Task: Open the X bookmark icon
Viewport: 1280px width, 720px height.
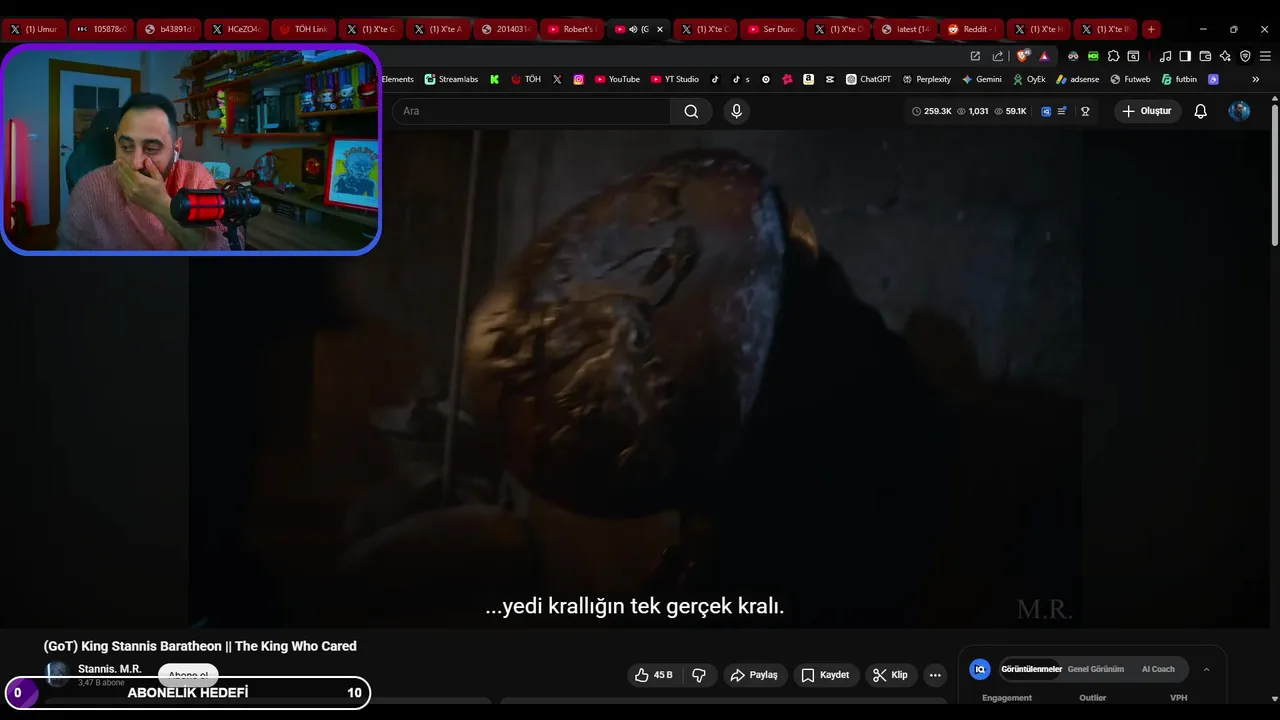Action: point(557,79)
